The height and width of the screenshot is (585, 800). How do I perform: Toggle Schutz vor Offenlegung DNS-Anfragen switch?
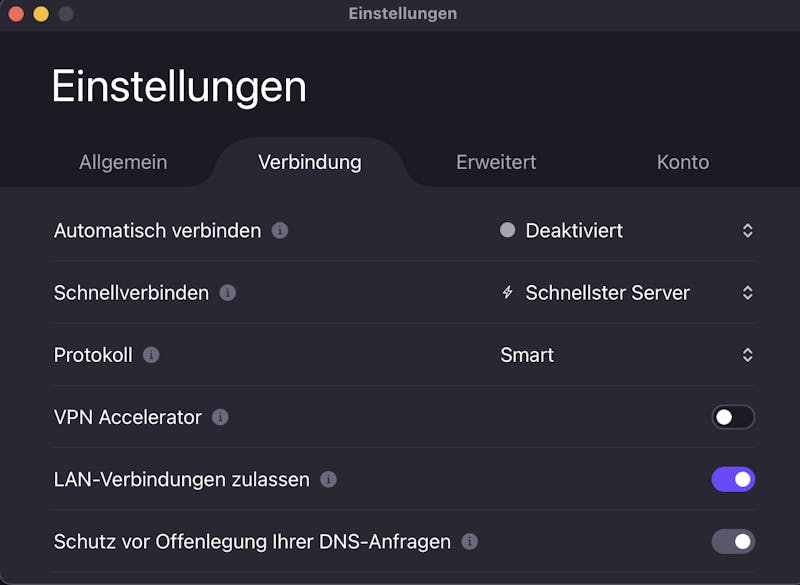tap(733, 542)
